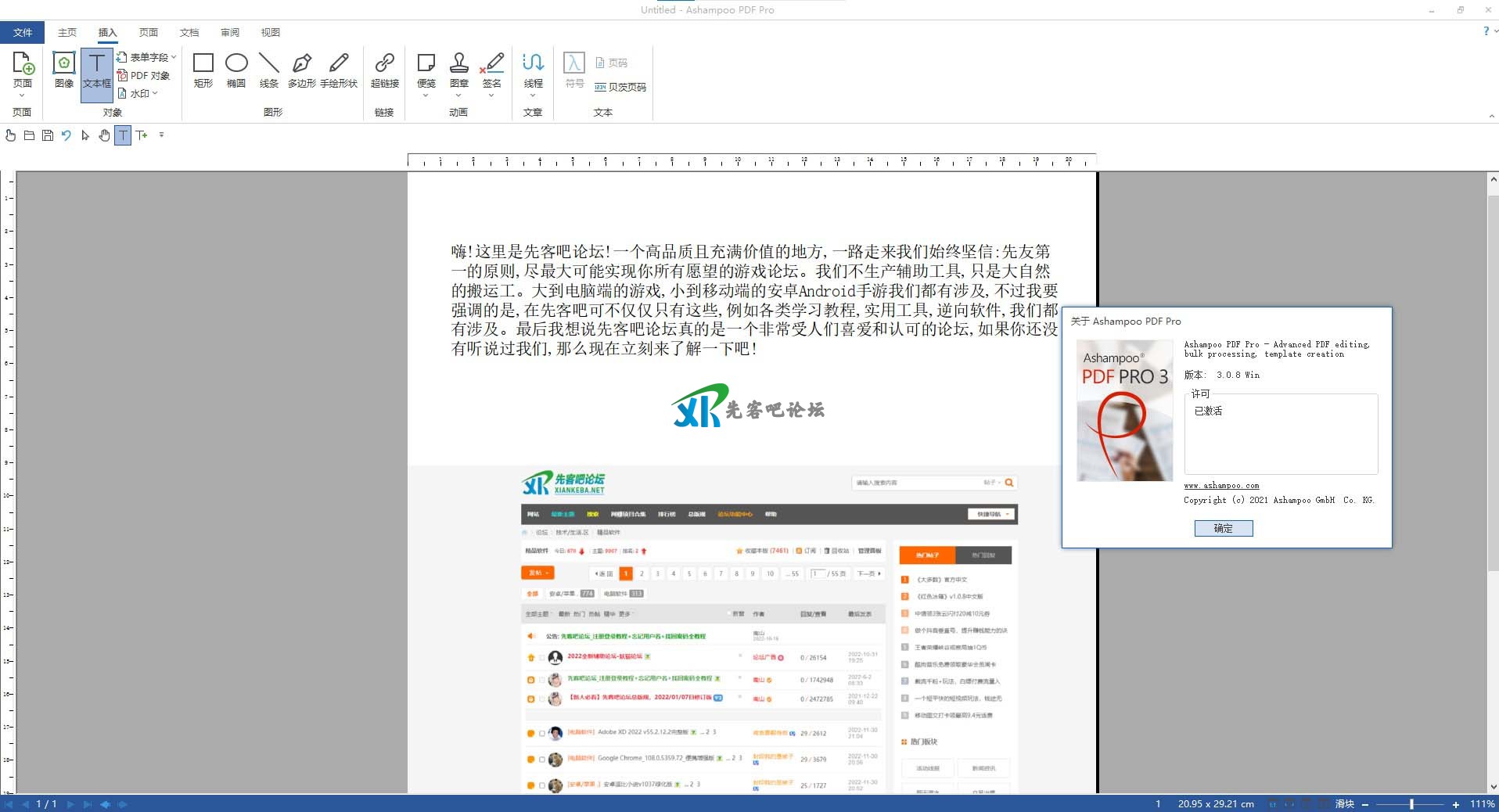
Task: Switch to the 审阅 review tab
Action: (230, 32)
